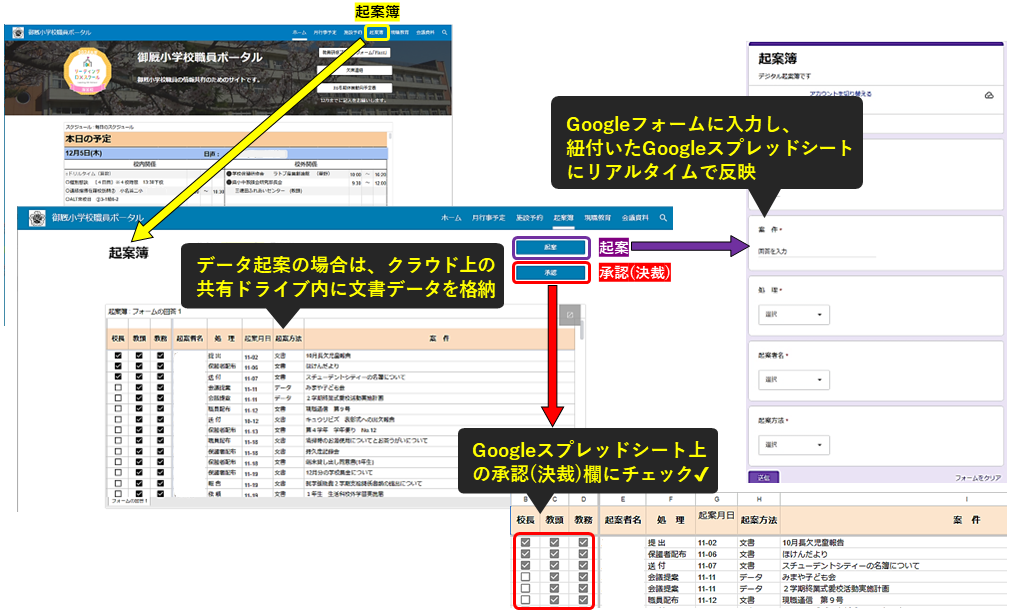This screenshot has width=1011, height=613.
Task: Open the highlighted 起案簿 tab in the top navbar
Action: 375,33
